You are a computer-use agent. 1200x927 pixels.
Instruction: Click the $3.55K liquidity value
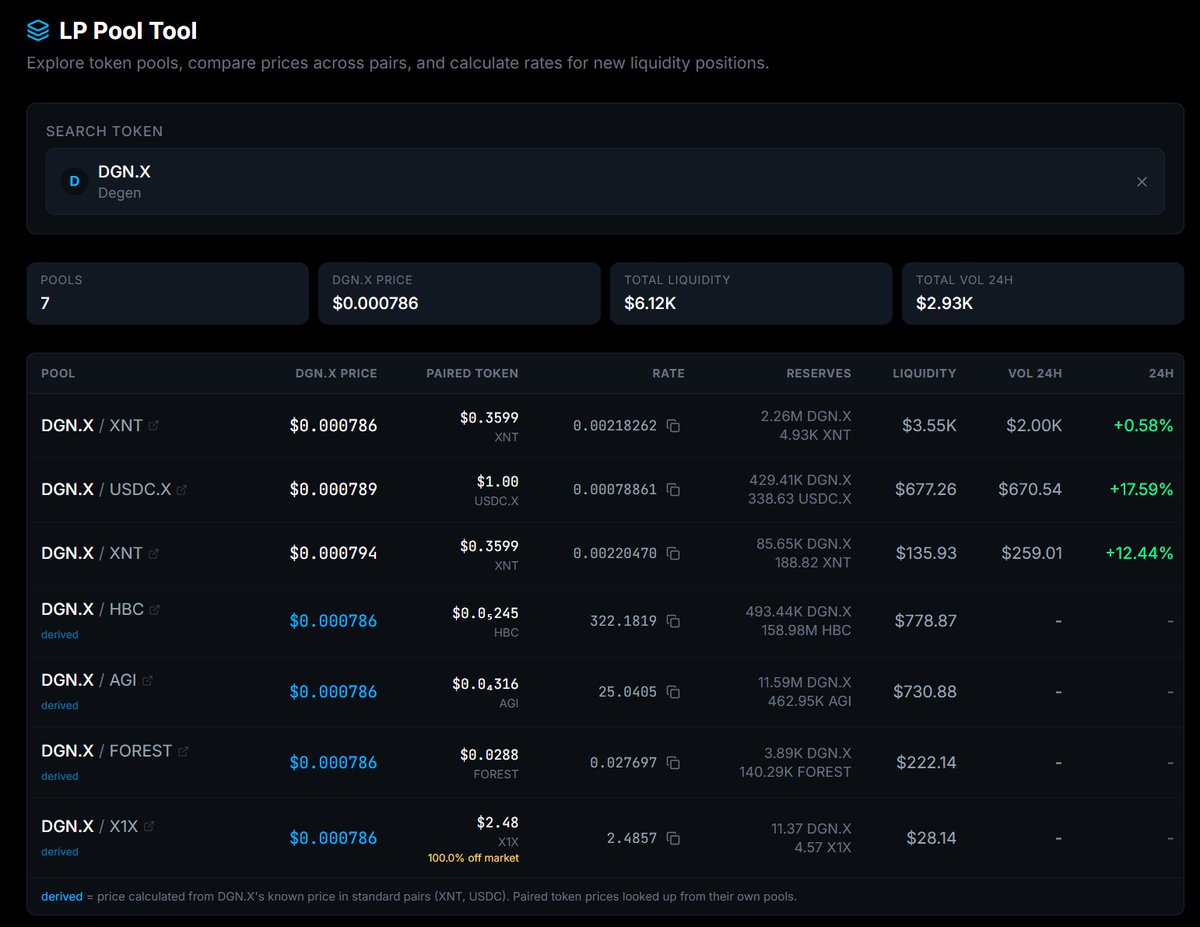click(x=929, y=426)
